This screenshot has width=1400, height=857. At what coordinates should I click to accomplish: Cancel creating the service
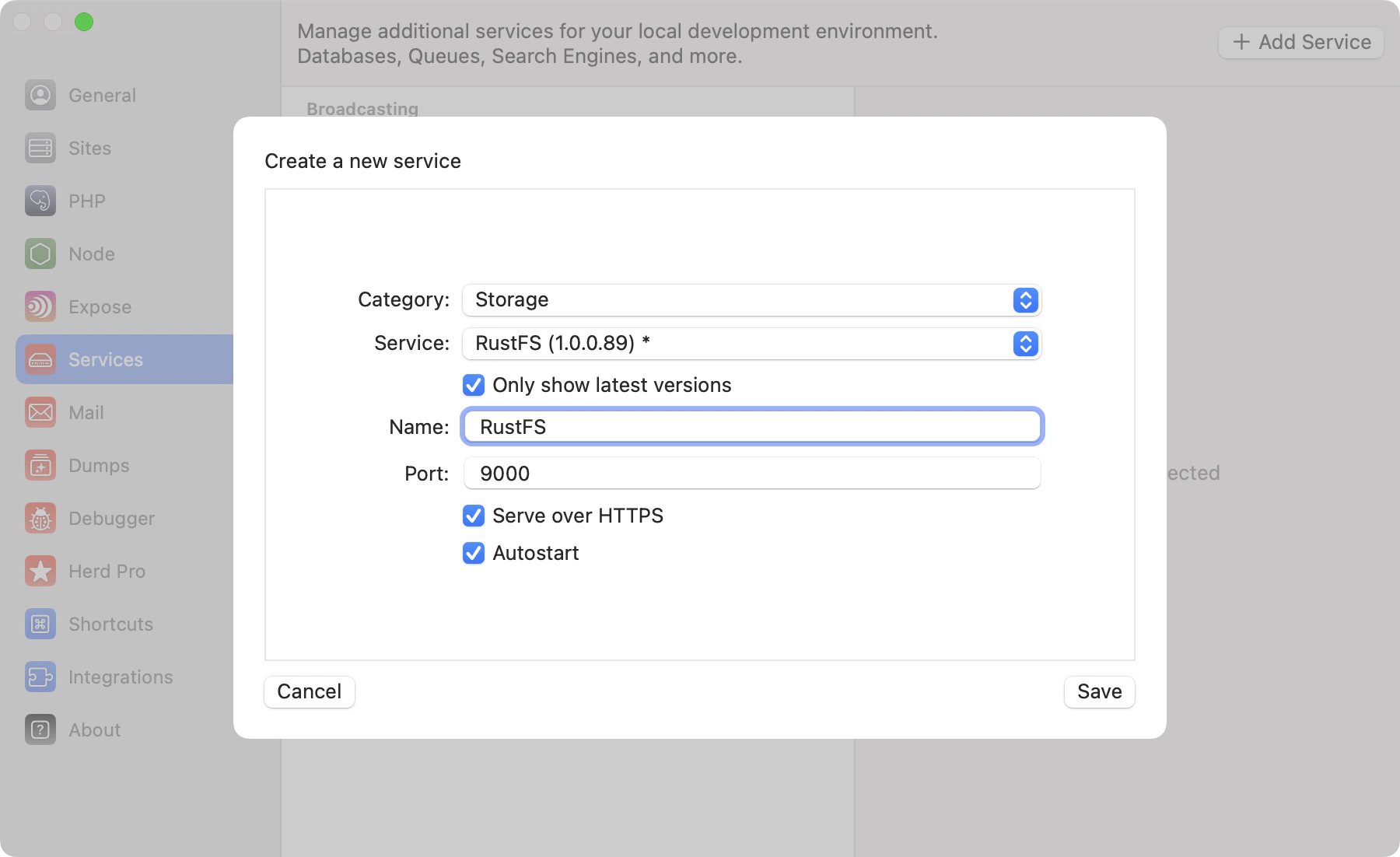coord(309,691)
